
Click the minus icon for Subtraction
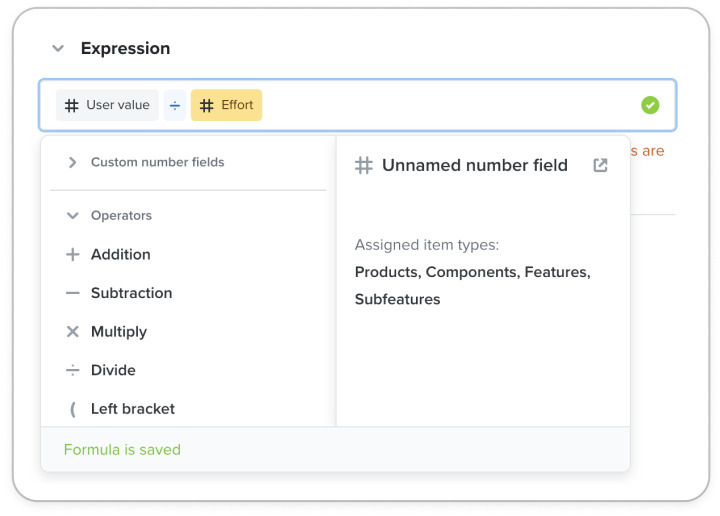click(73, 293)
